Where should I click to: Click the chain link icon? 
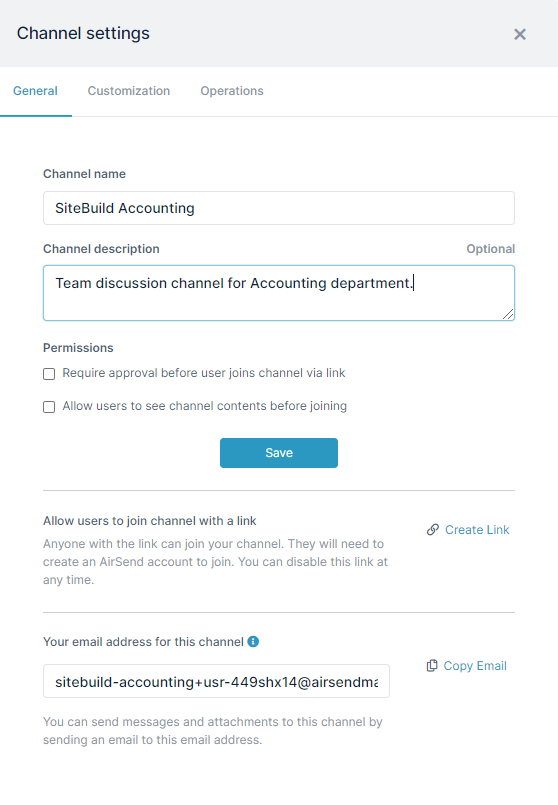433,529
